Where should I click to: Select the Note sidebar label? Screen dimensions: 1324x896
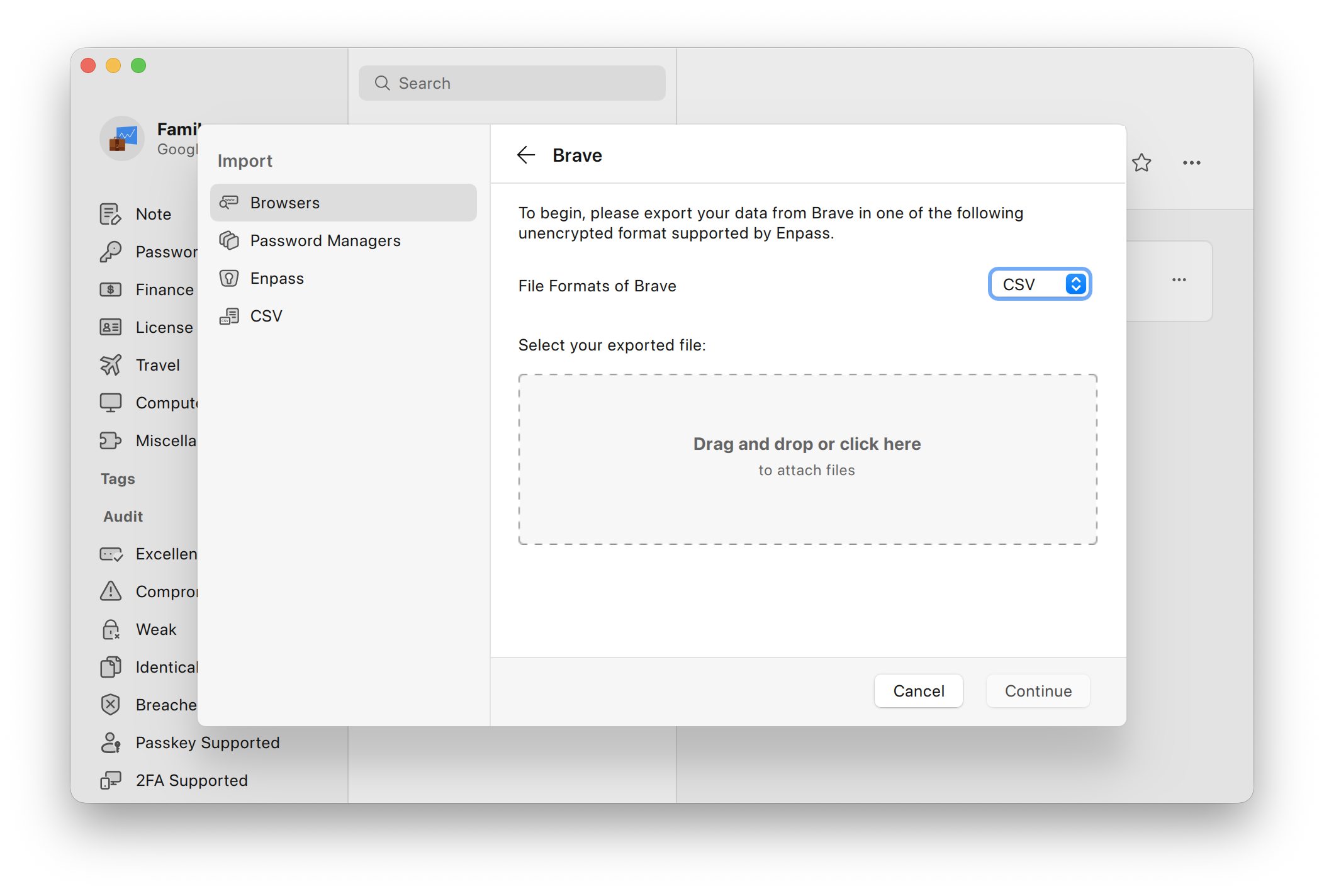(x=154, y=214)
